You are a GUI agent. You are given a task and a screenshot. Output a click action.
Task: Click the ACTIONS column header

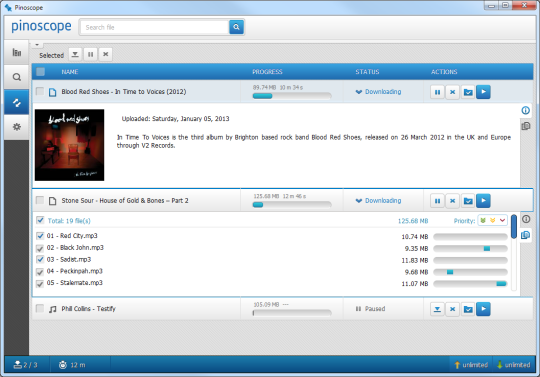[444, 72]
